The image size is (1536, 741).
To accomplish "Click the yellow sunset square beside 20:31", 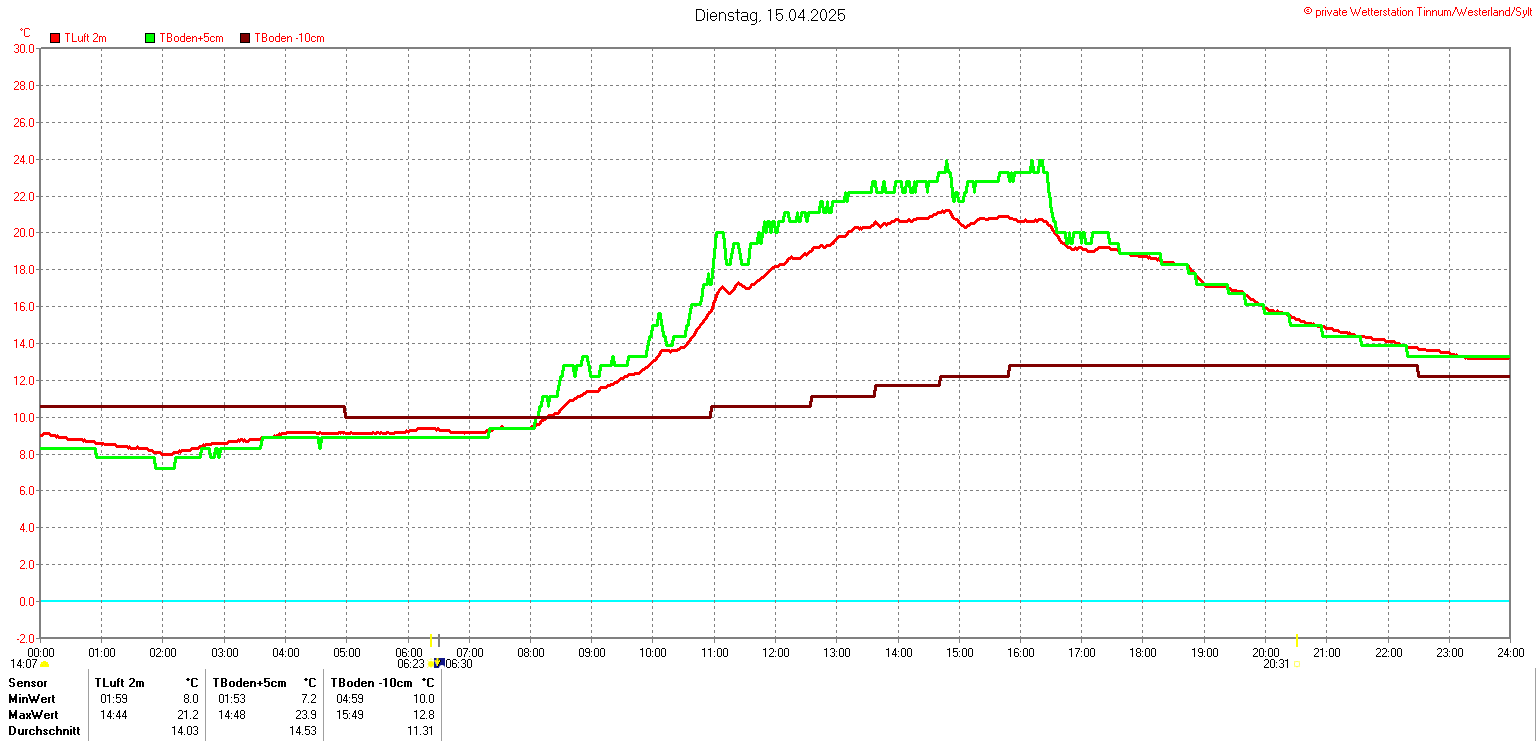I will tap(1297, 664).
